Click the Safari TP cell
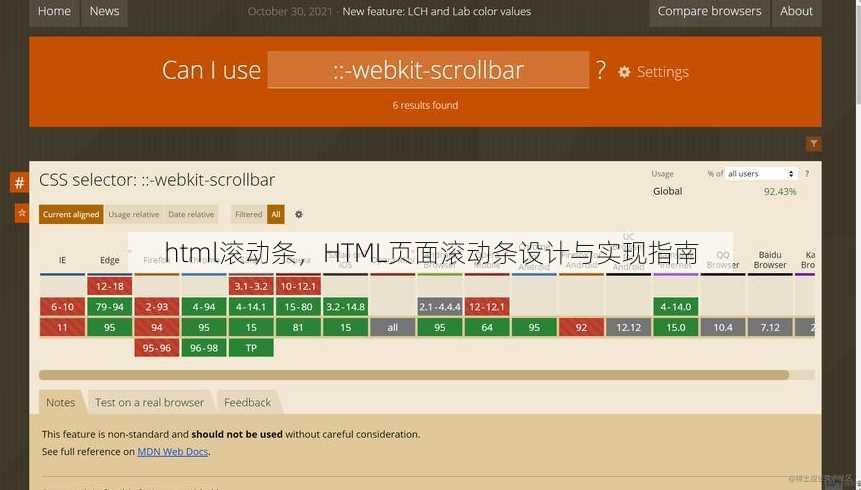The width and height of the screenshot is (861, 490). (x=251, y=348)
